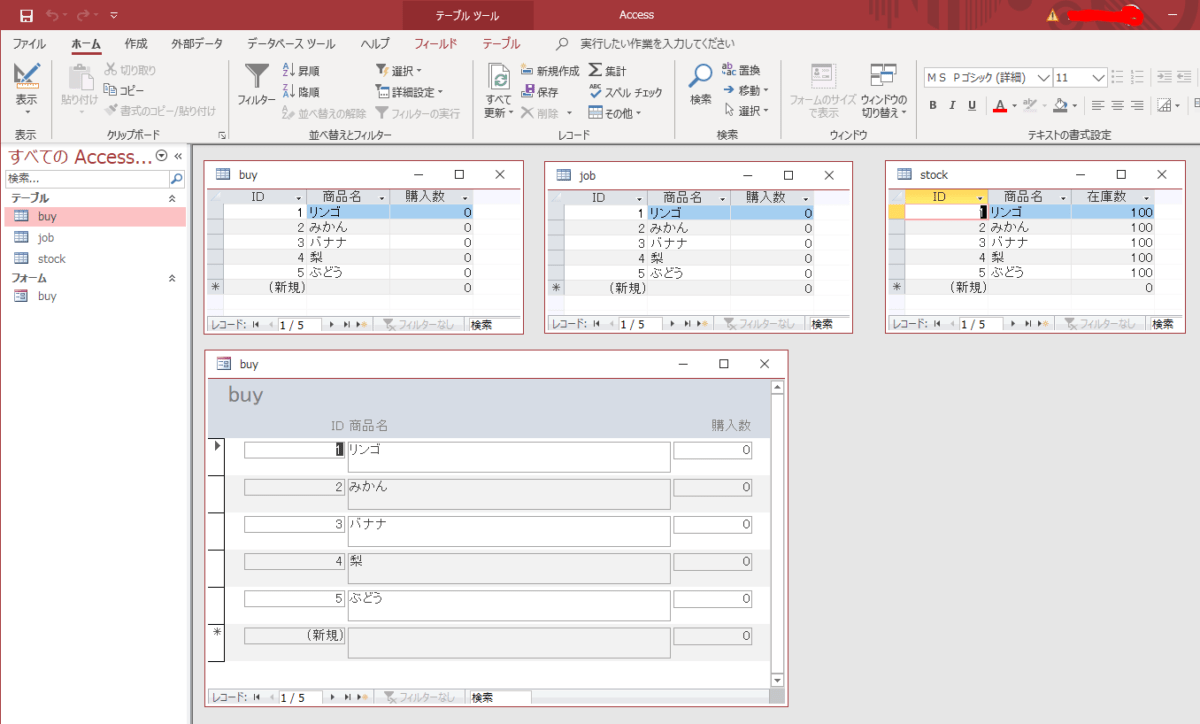Sort ascending with 昇順
The width and height of the screenshot is (1200, 724).
302,70
